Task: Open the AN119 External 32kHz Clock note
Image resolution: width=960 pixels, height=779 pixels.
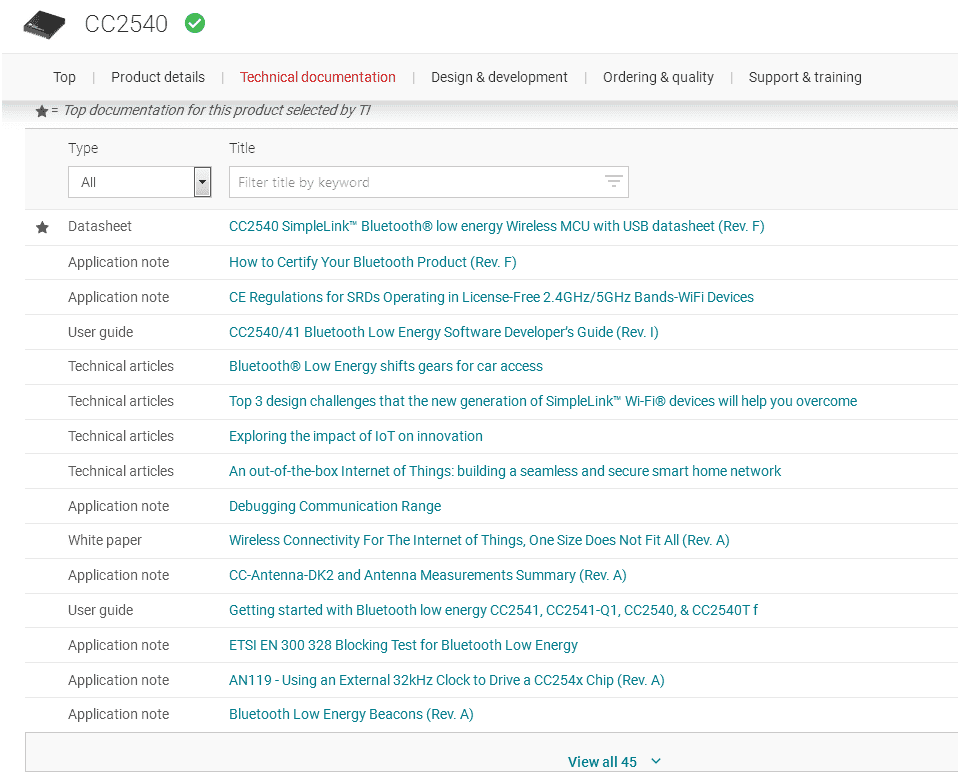Action: point(446,680)
